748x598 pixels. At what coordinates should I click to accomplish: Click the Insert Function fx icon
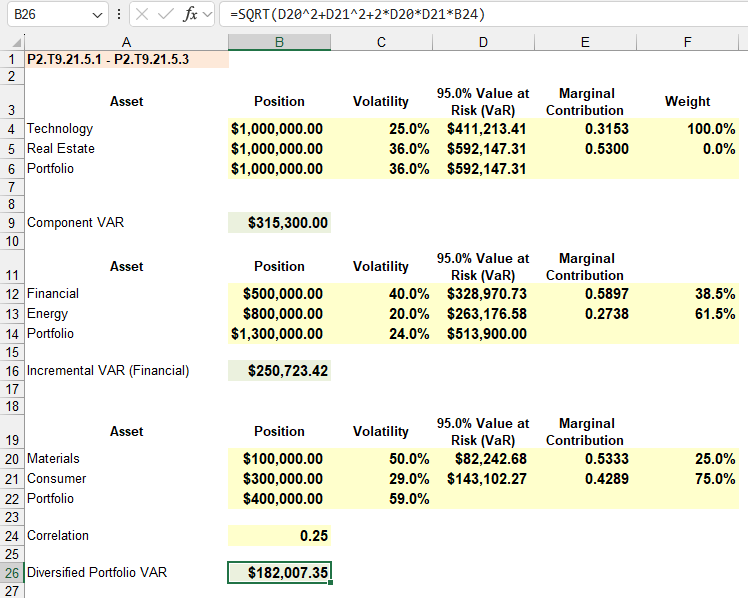tap(190, 15)
